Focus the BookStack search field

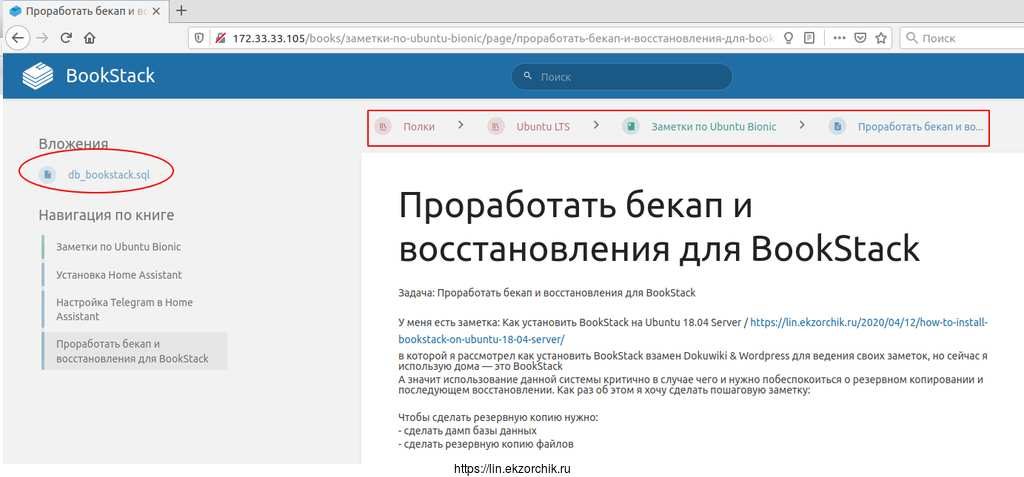621,77
